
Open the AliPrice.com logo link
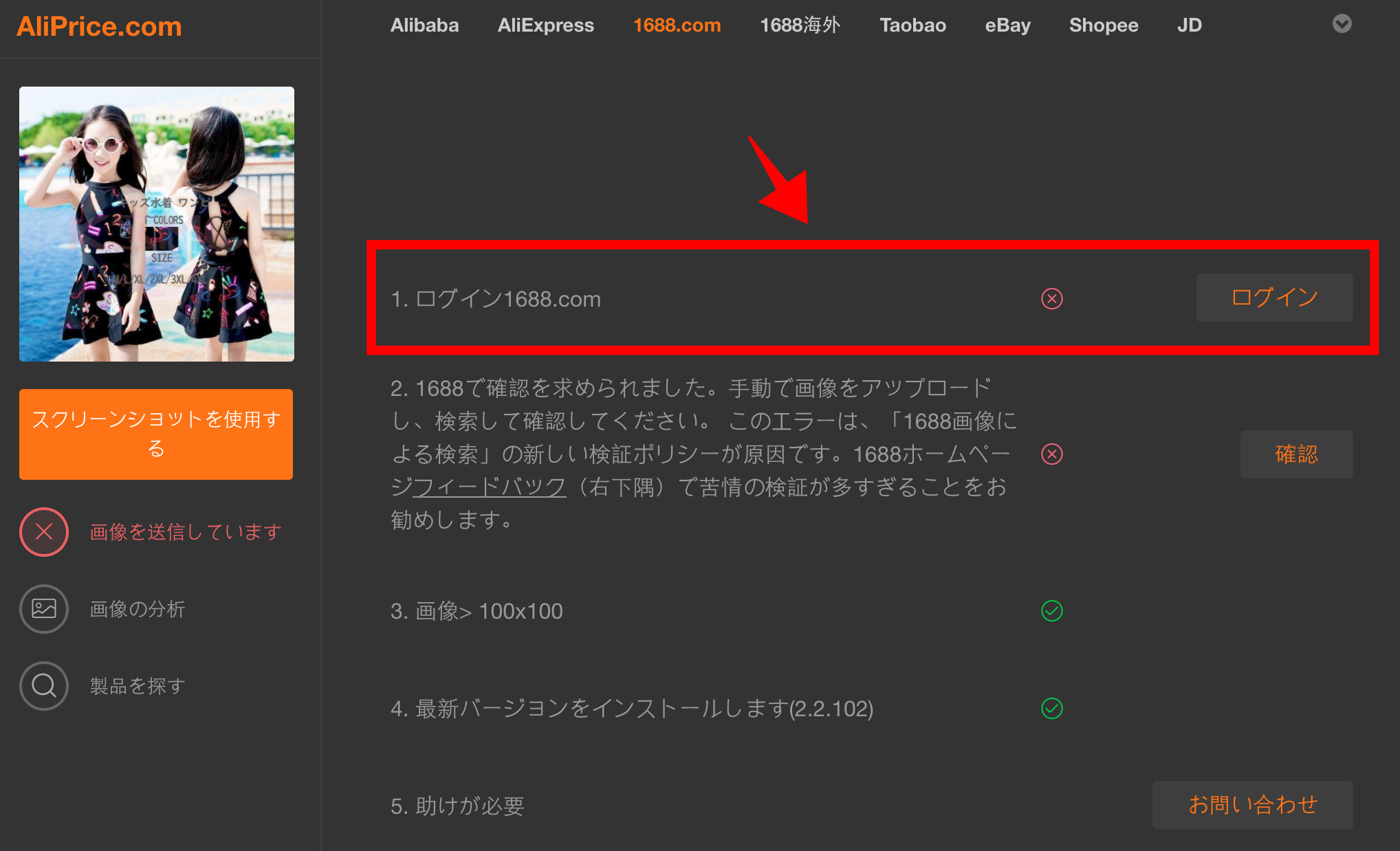[x=99, y=27]
